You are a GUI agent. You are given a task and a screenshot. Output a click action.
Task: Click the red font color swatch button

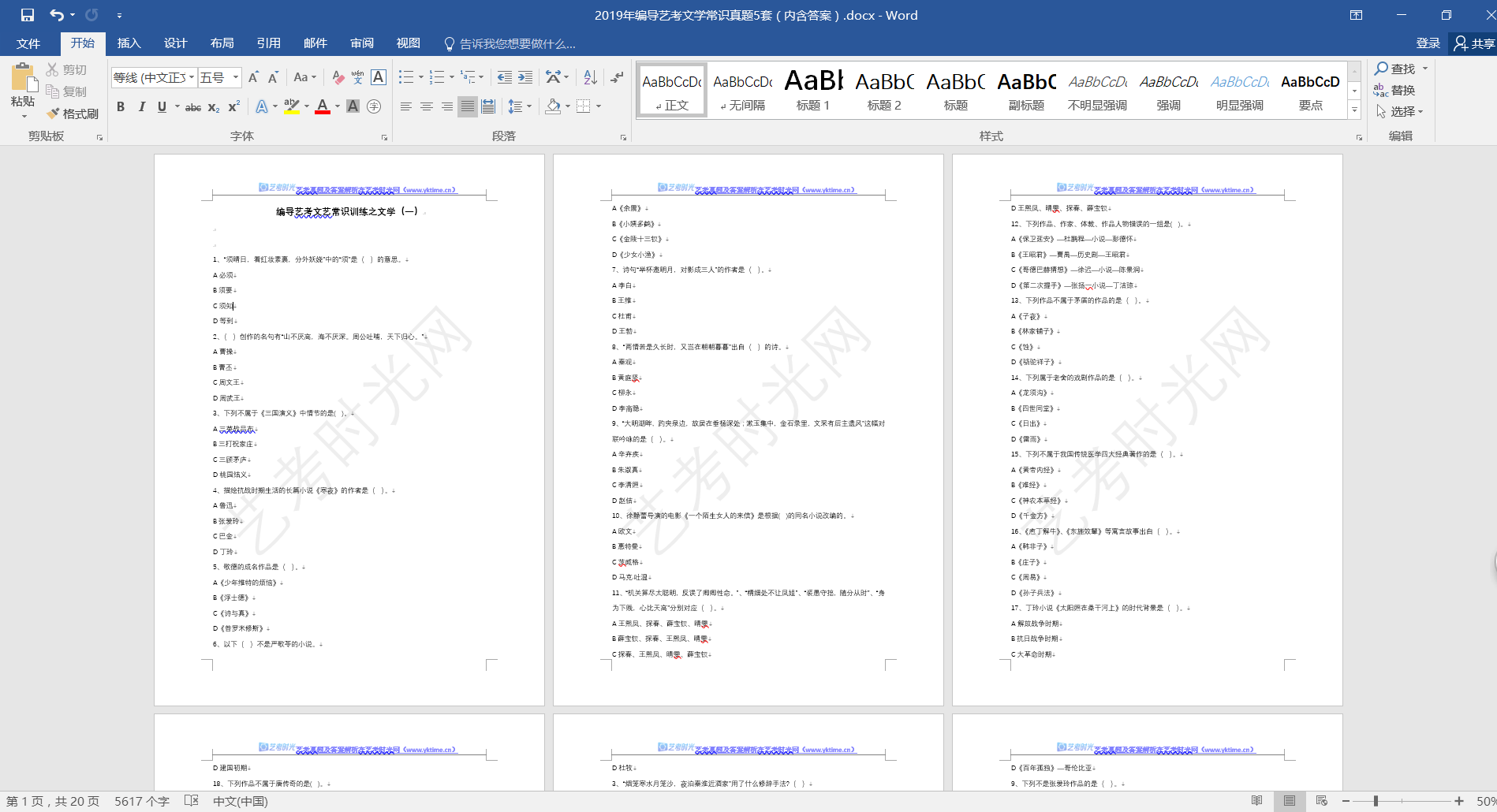pyautogui.click(x=322, y=107)
